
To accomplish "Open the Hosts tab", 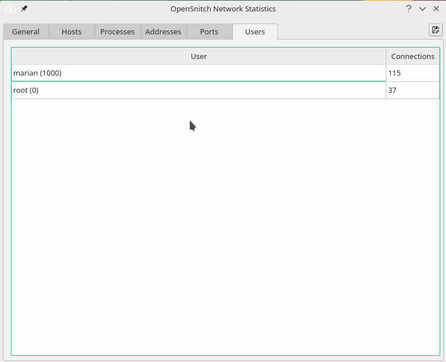I will [71, 32].
